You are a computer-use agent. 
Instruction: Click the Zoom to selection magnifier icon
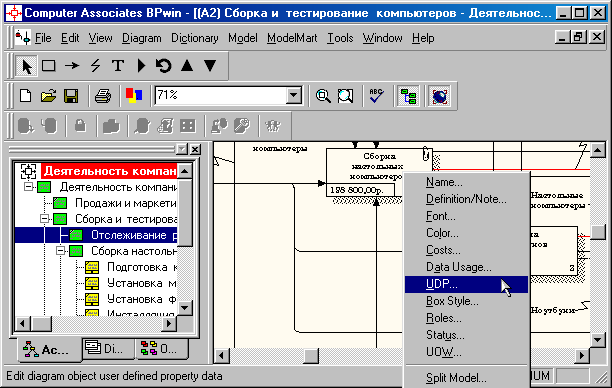pos(345,96)
